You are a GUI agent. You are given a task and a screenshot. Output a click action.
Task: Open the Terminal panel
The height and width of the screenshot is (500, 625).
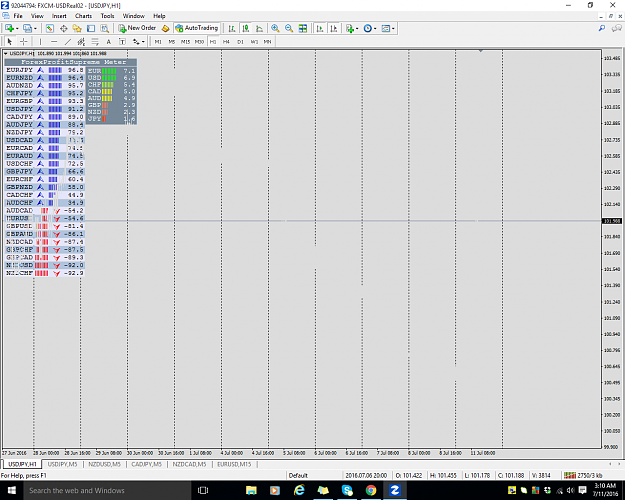91,28
